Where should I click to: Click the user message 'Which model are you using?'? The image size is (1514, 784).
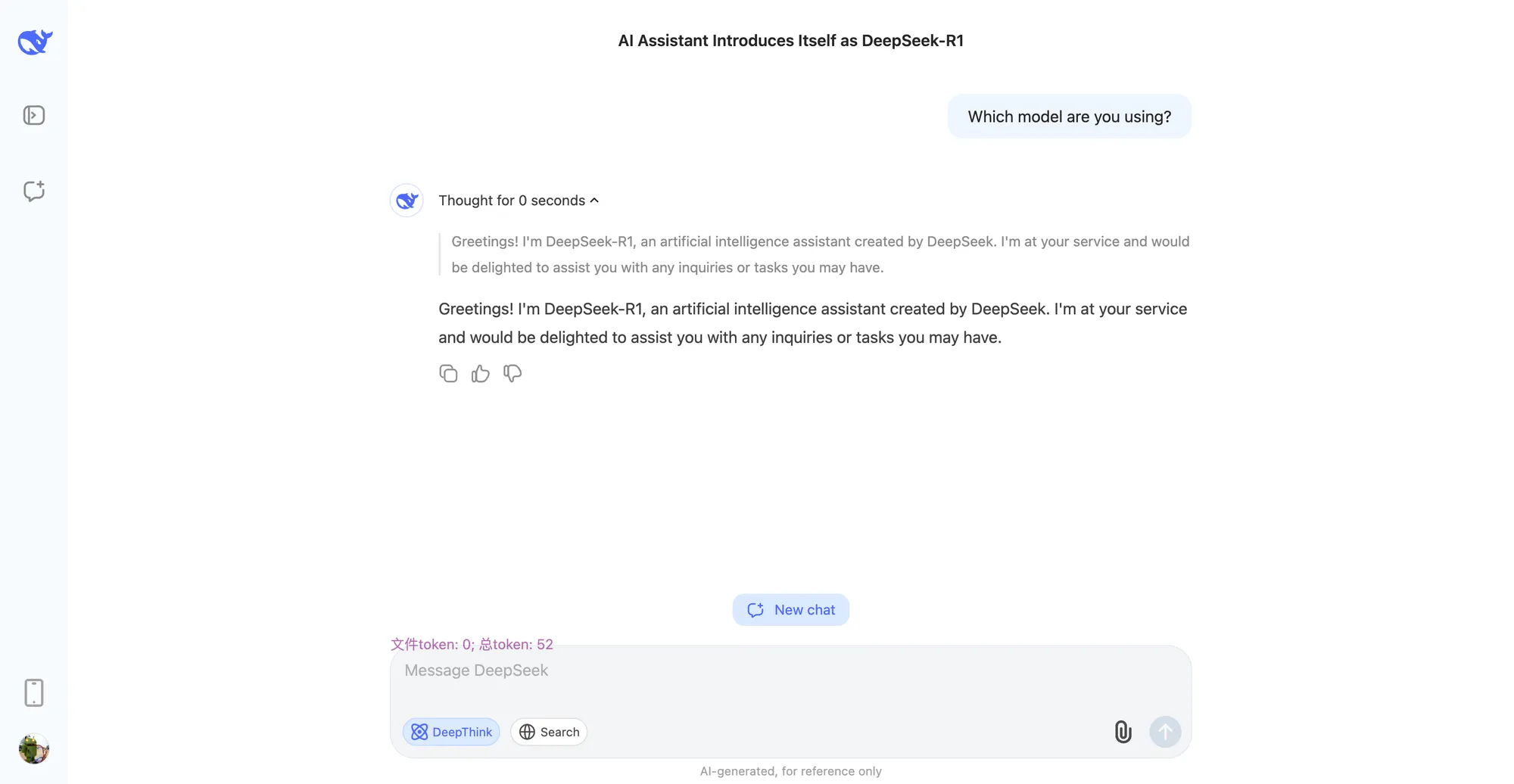coord(1070,117)
